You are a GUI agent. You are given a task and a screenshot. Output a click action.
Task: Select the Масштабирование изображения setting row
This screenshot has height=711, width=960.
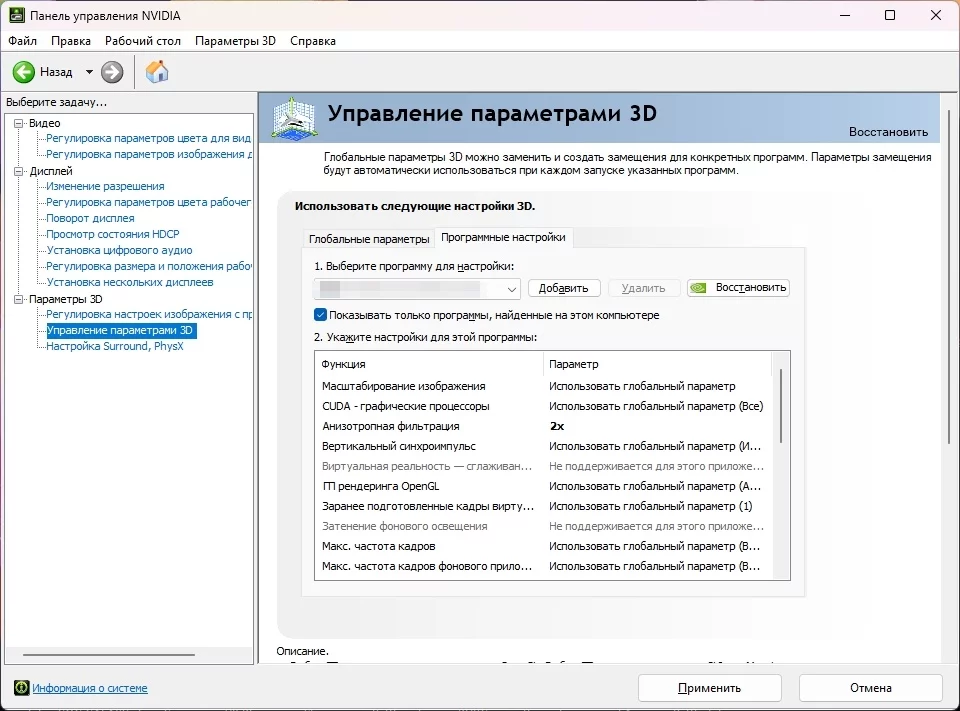[544, 386]
